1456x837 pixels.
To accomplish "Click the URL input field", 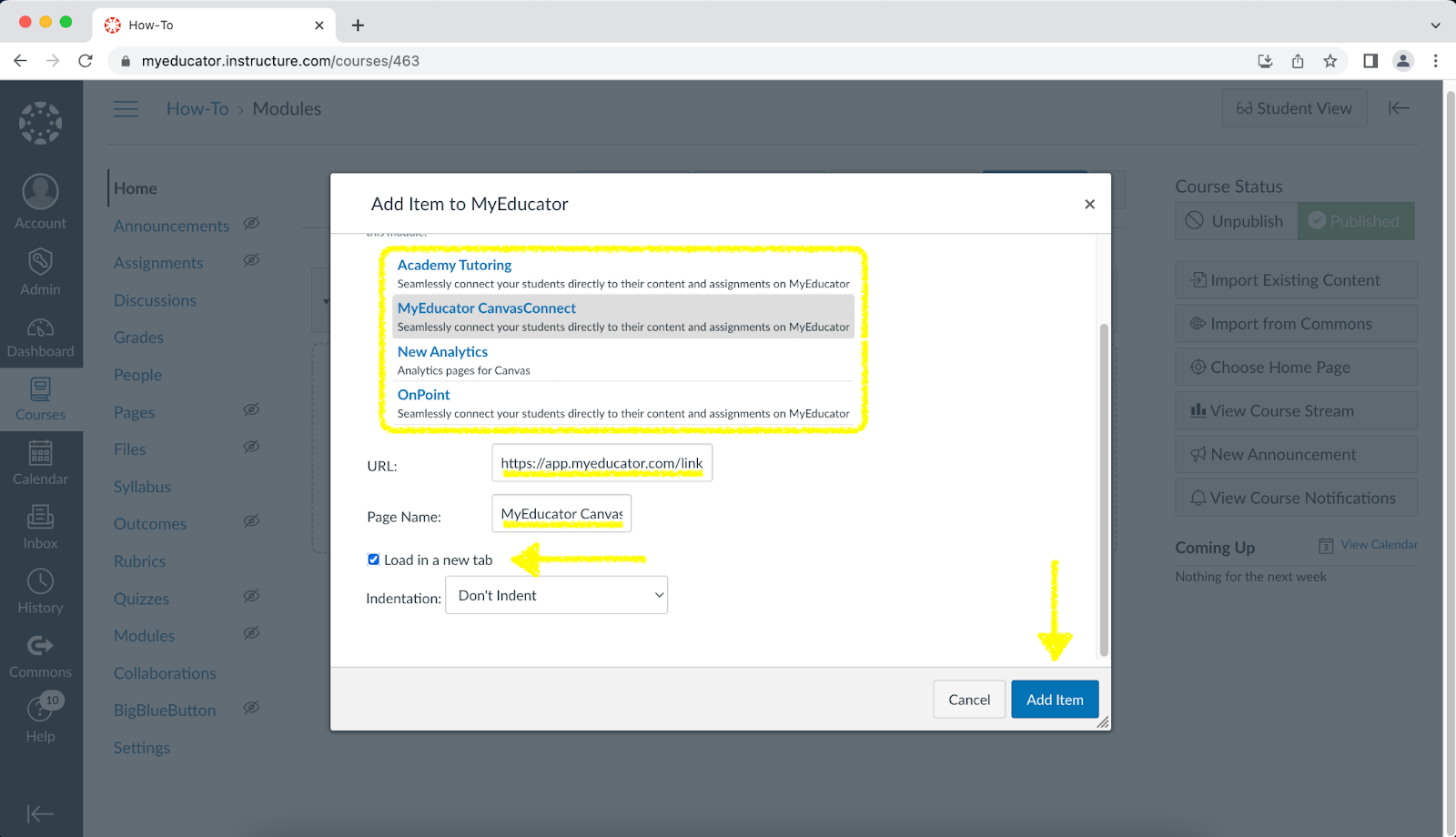I will (x=602, y=463).
